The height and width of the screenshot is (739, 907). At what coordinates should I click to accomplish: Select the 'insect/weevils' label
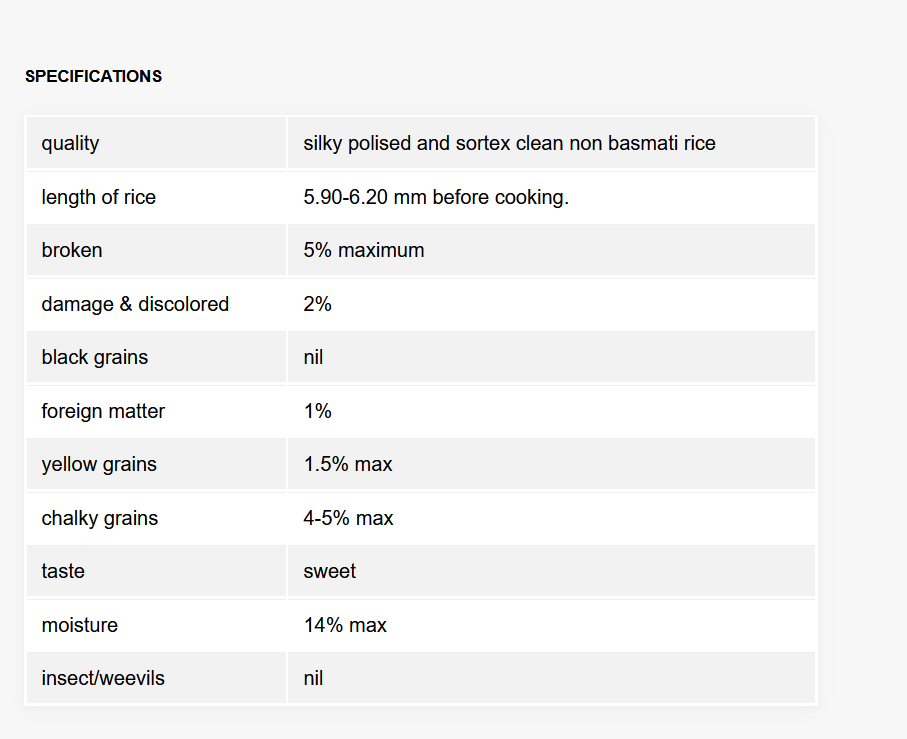(103, 678)
